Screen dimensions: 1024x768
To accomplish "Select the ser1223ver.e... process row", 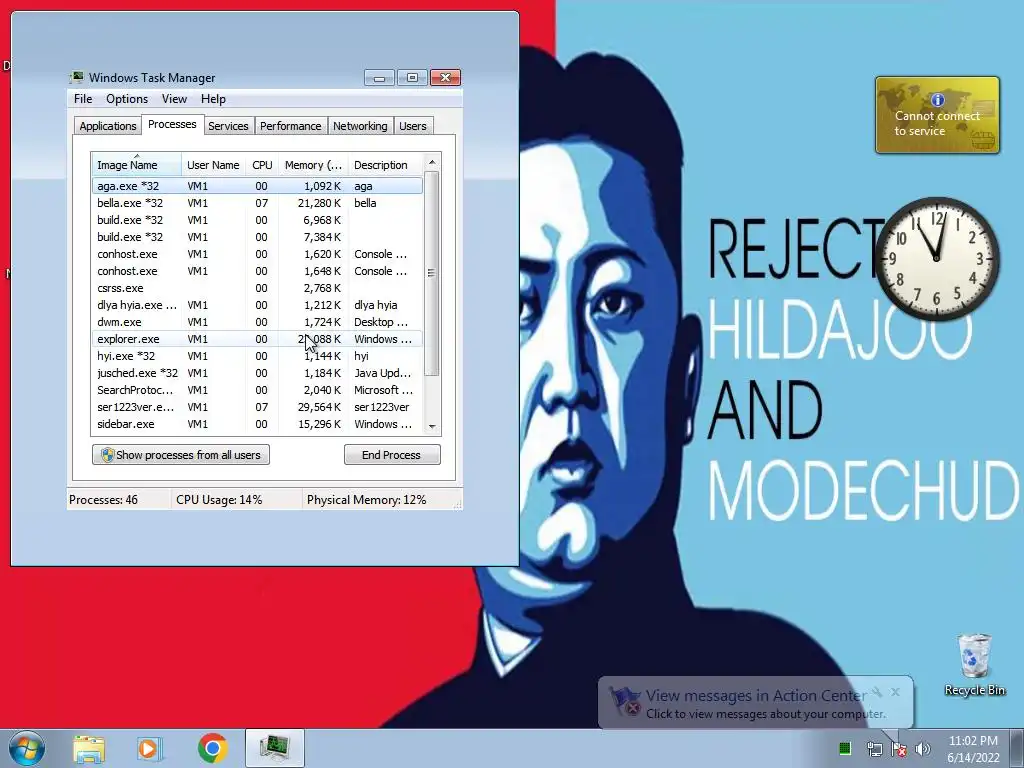I will 257,406.
